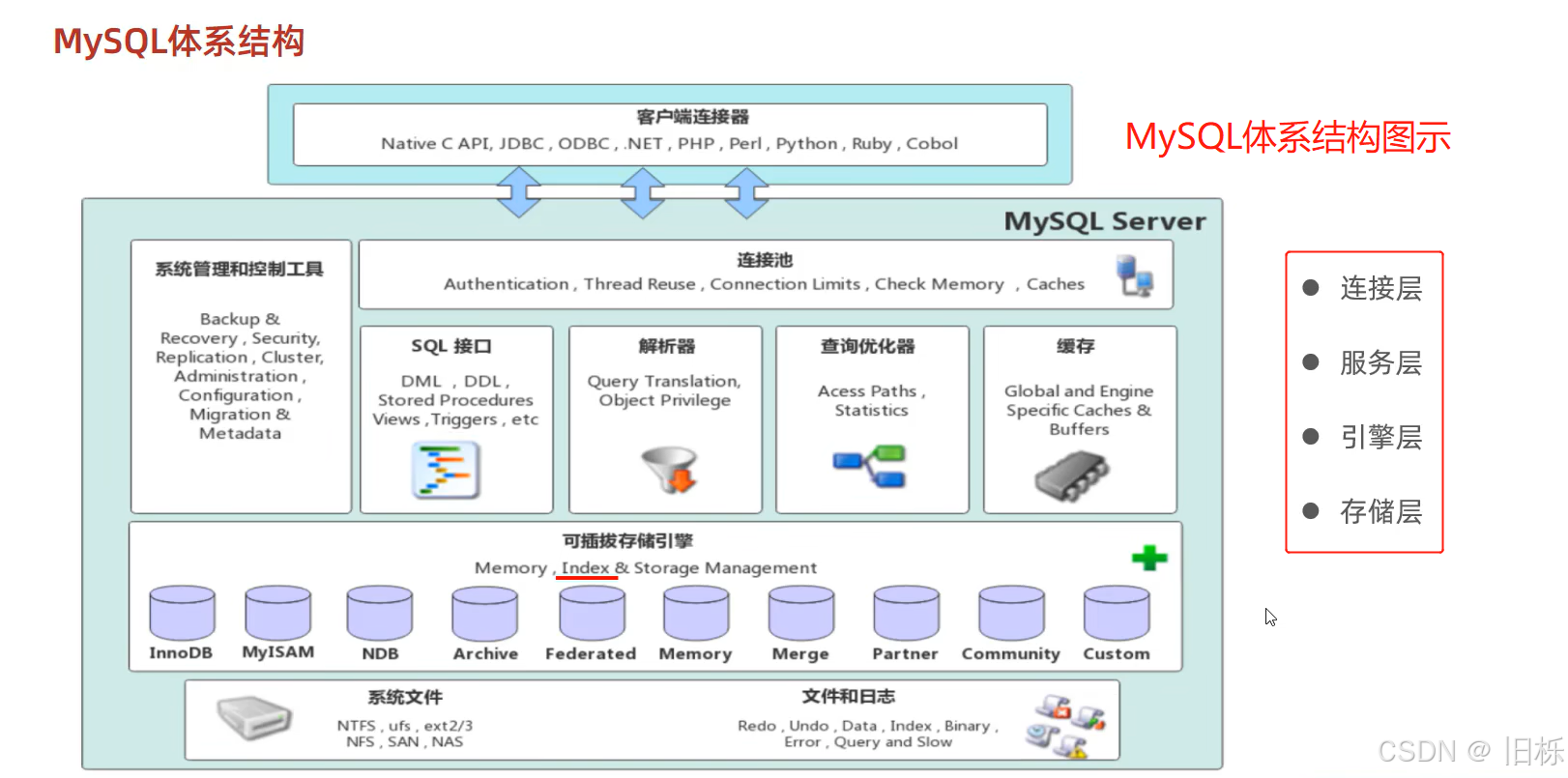The height and width of the screenshot is (778, 1568).
Task: Click the '文件和日志' heading
Action: tap(849, 696)
